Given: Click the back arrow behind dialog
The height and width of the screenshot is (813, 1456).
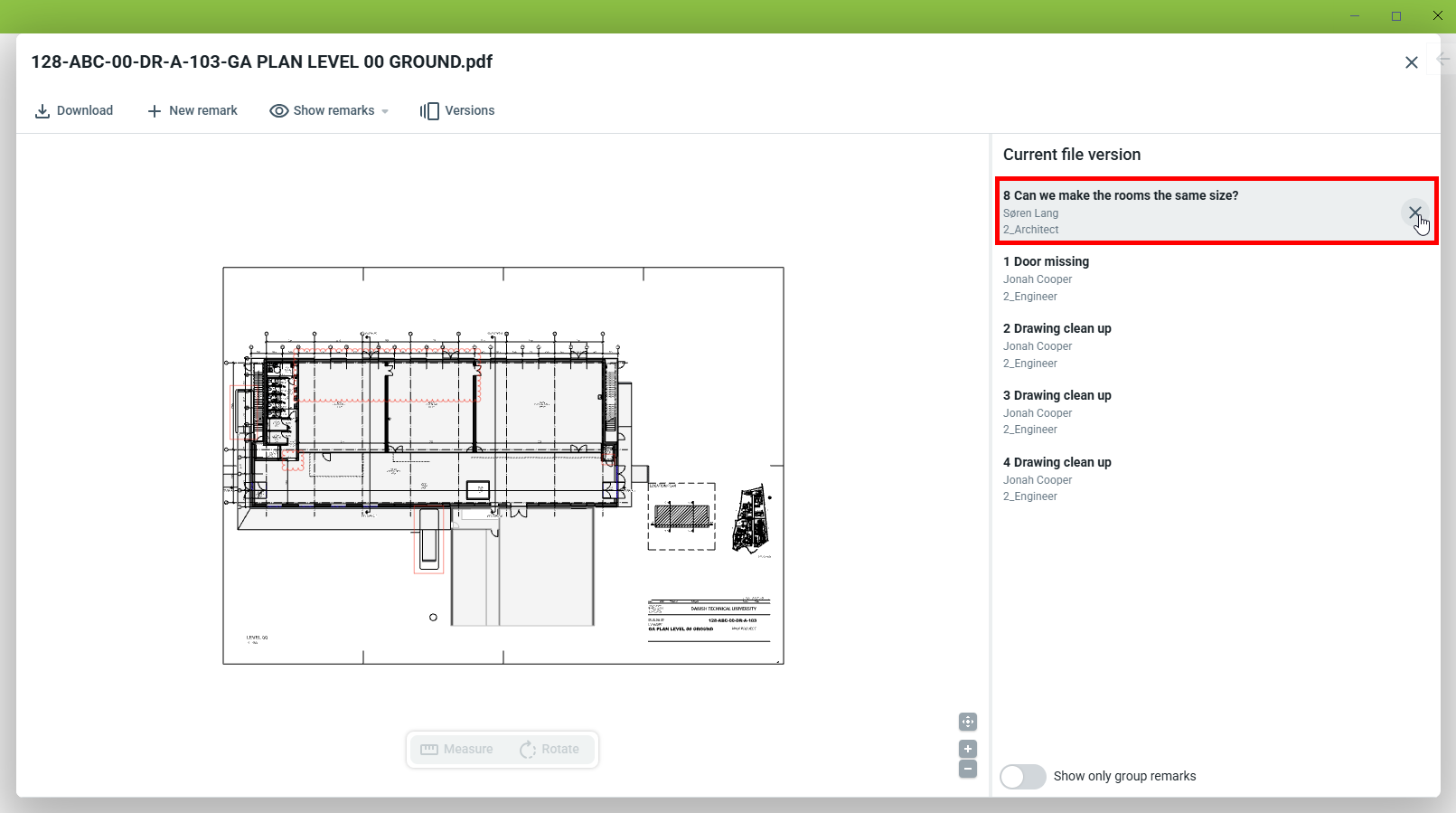Looking at the screenshot, I should tap(1443, 59).
